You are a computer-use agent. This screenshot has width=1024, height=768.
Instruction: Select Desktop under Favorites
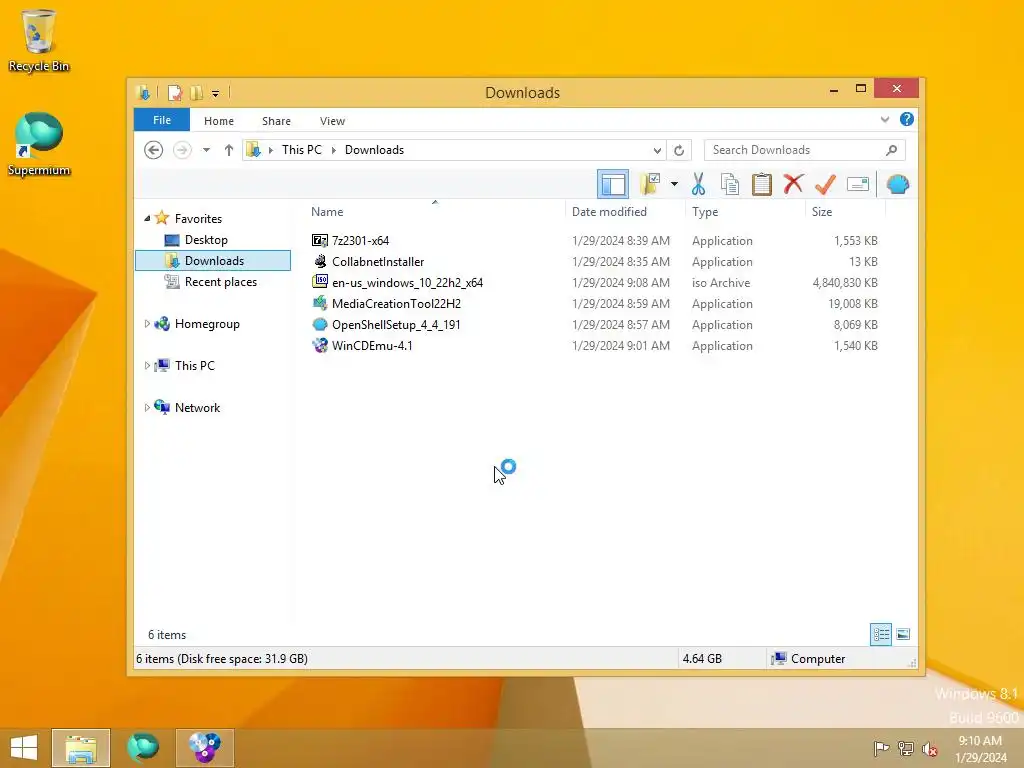(206, 240)
